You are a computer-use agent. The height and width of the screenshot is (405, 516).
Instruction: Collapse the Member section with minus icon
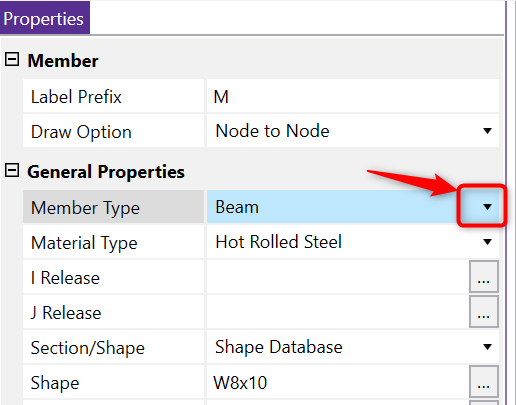point(12,60)
